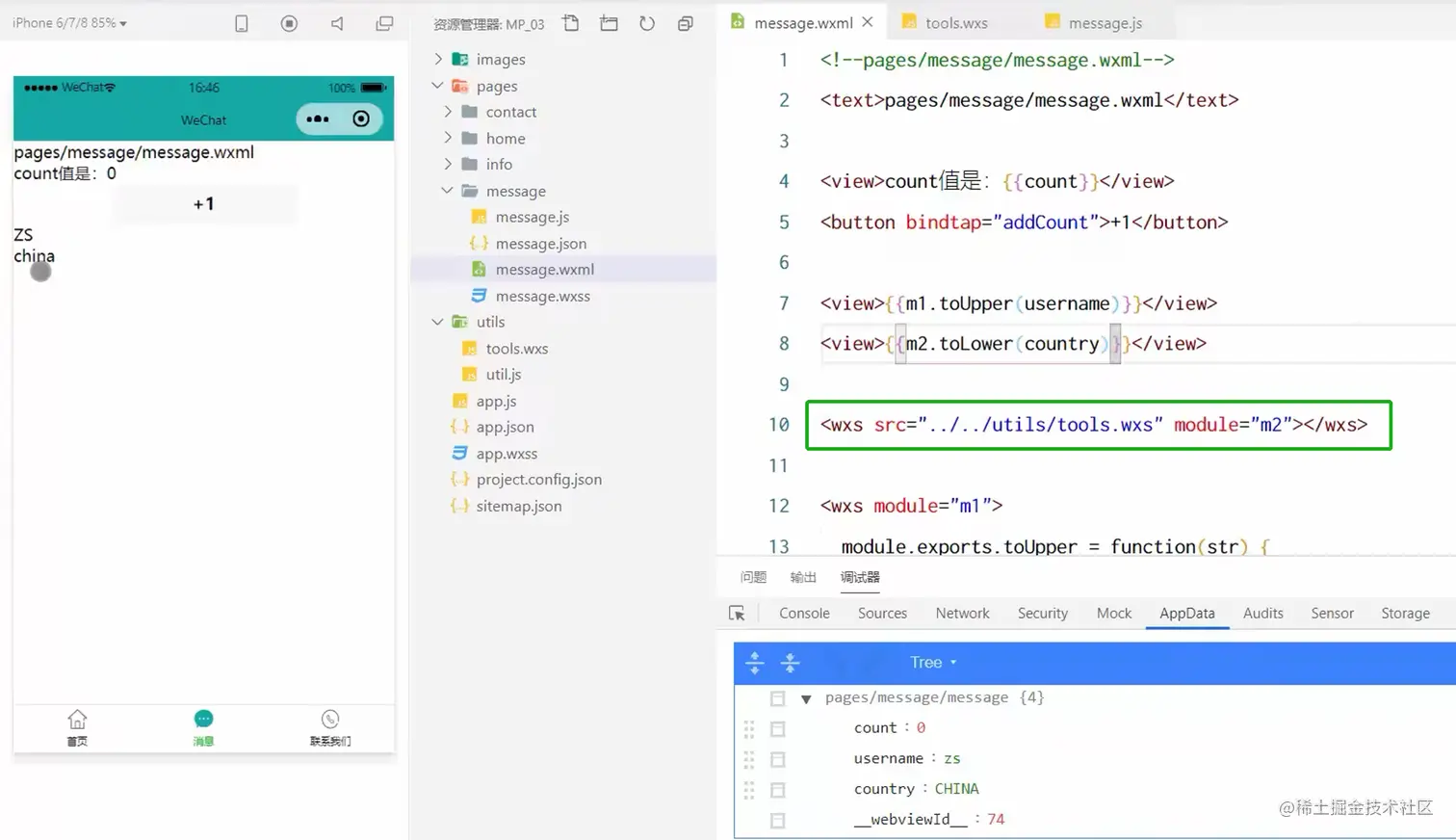The image size is (1456, 840).
Task: Create new file in explorer
Action: coord(571,23)
